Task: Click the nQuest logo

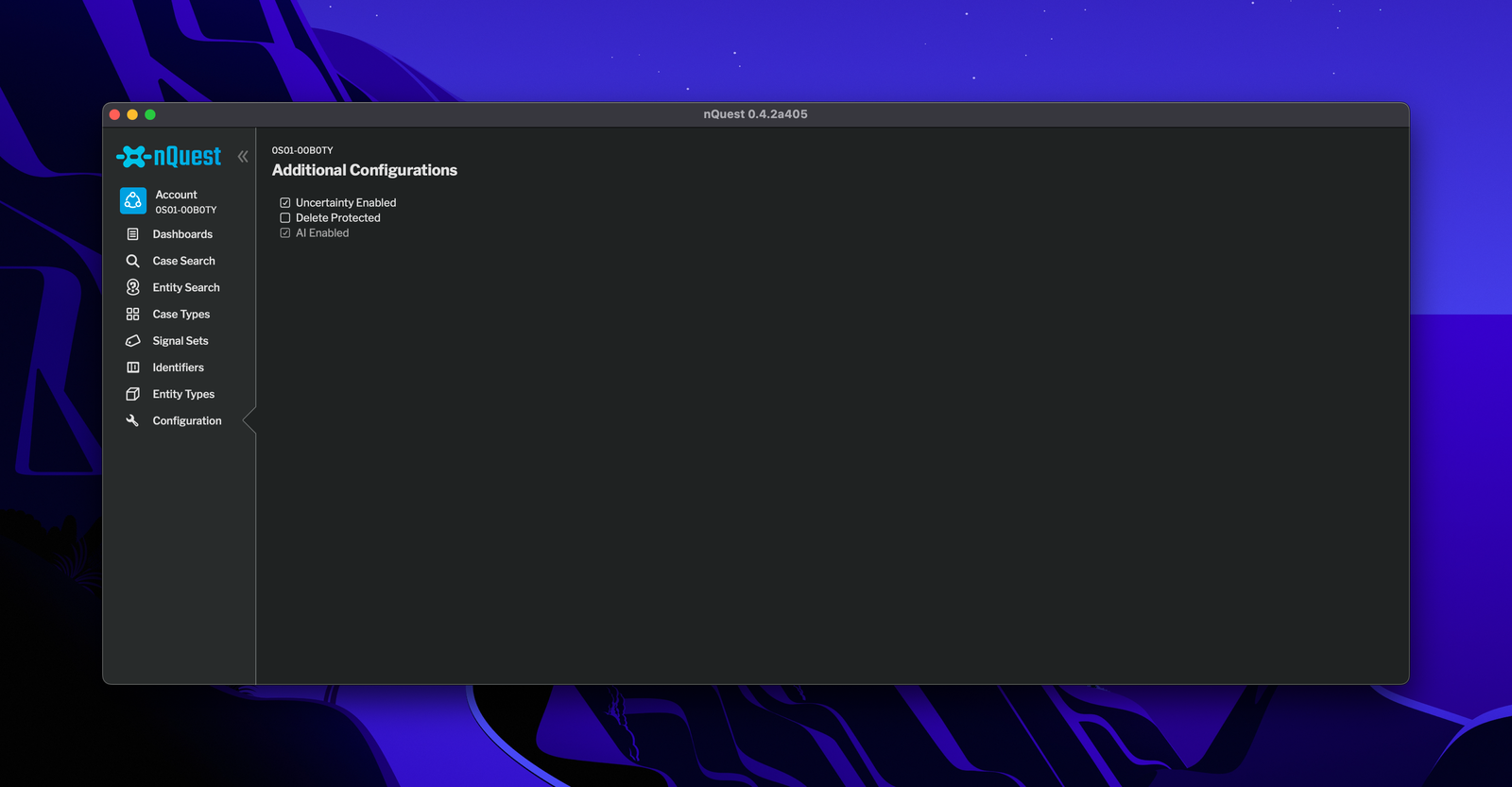Action: (168, 157)
